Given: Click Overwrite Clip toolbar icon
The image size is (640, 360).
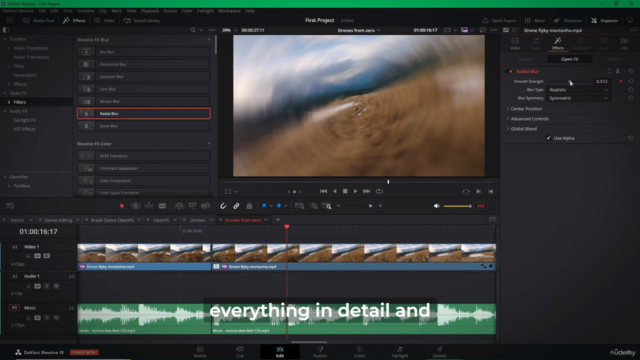Looking at the screenshot, I should (192, 206).
